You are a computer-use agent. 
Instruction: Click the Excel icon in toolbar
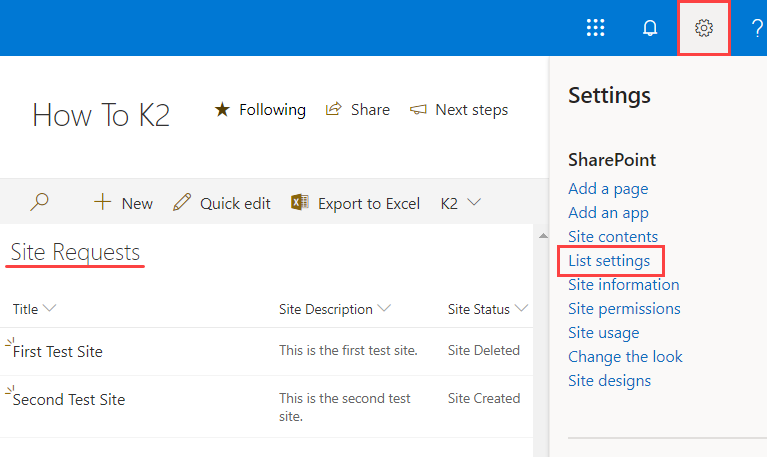[x=300, y=202]
